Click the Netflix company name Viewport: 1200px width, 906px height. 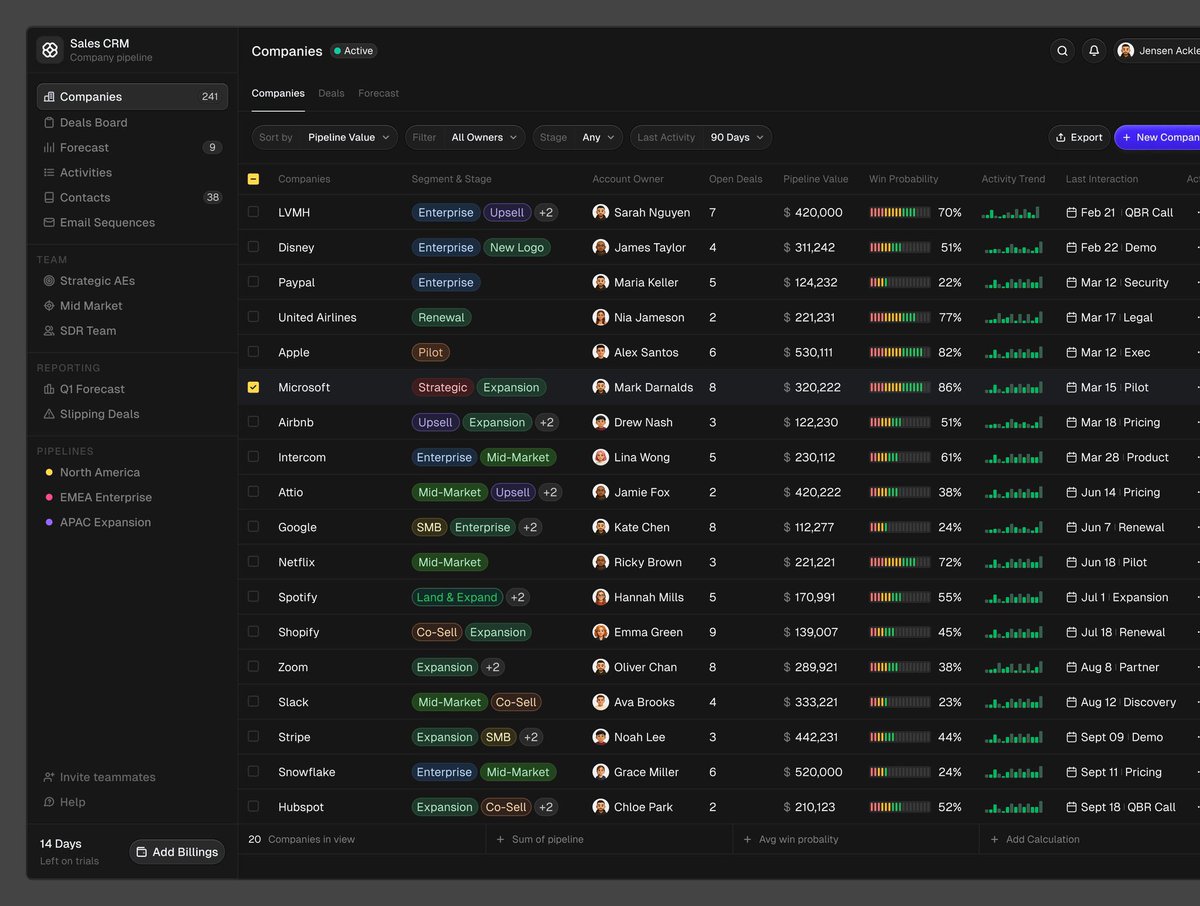297,562
